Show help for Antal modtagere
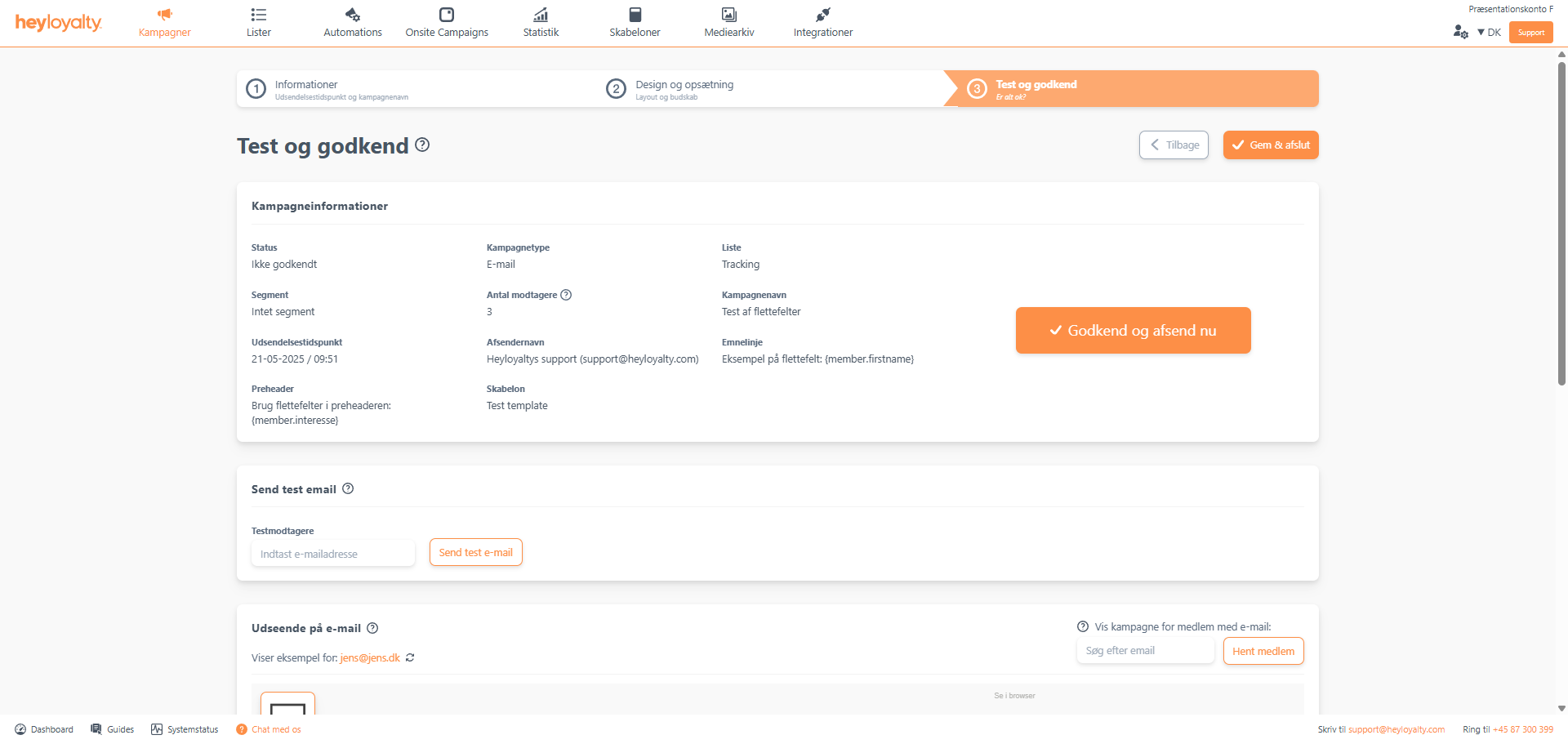The height and width of the screenshot is (744, 1568). pyautogui.click(x=566, y=295)
